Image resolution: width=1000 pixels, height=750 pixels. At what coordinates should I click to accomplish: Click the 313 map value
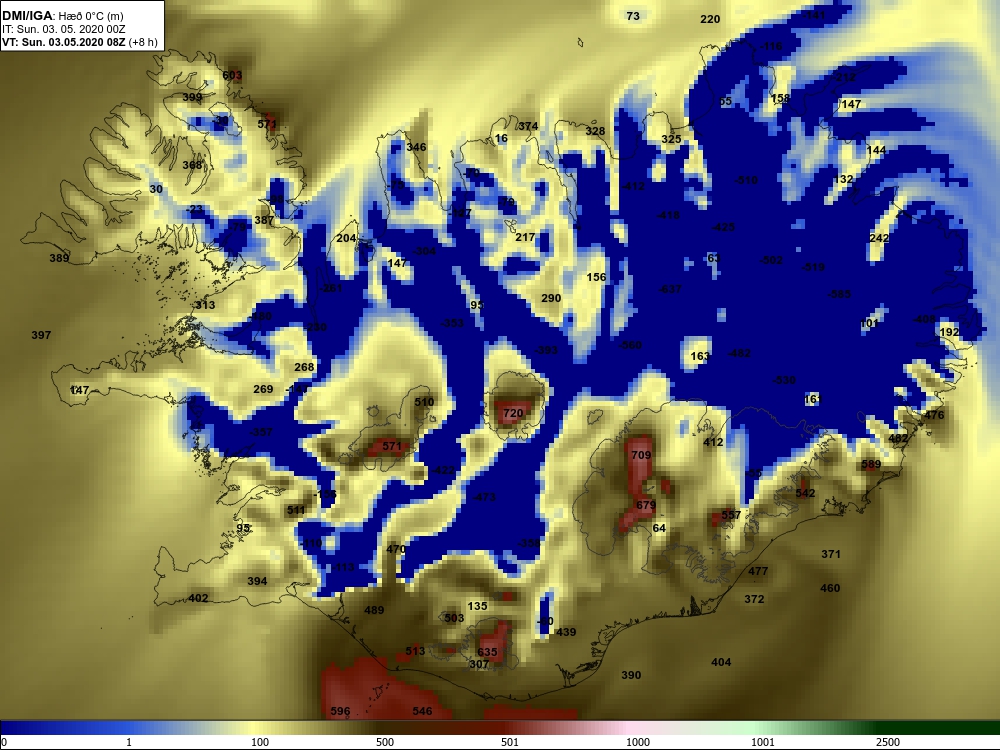[205, 305]
